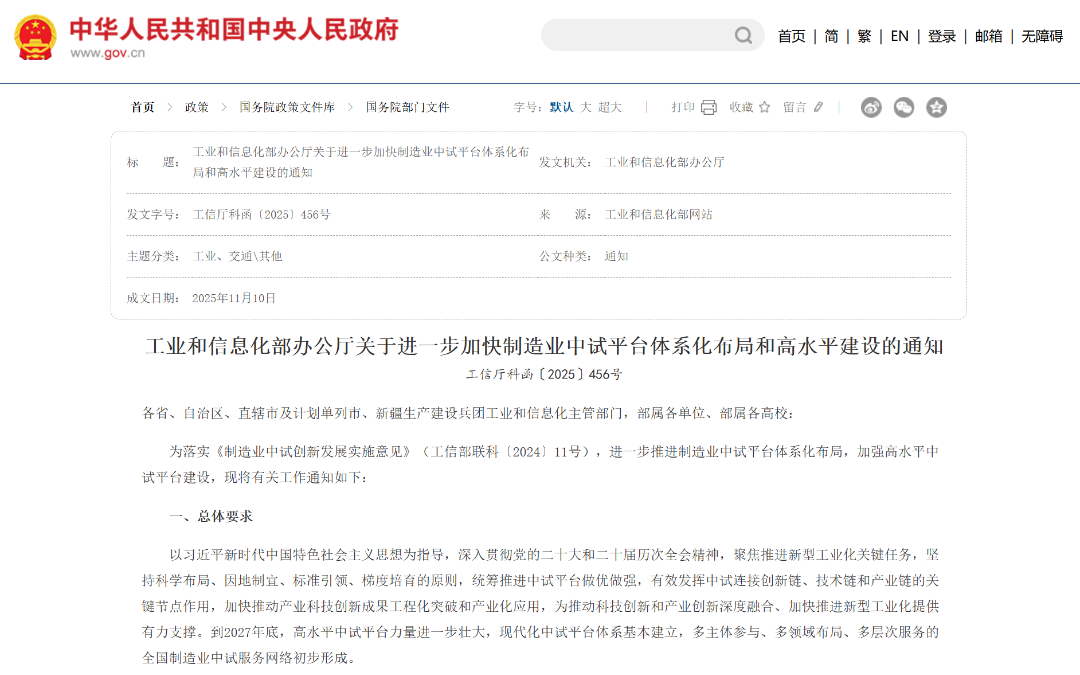
Task: Click the search magnifier icon
Action: 743,35
